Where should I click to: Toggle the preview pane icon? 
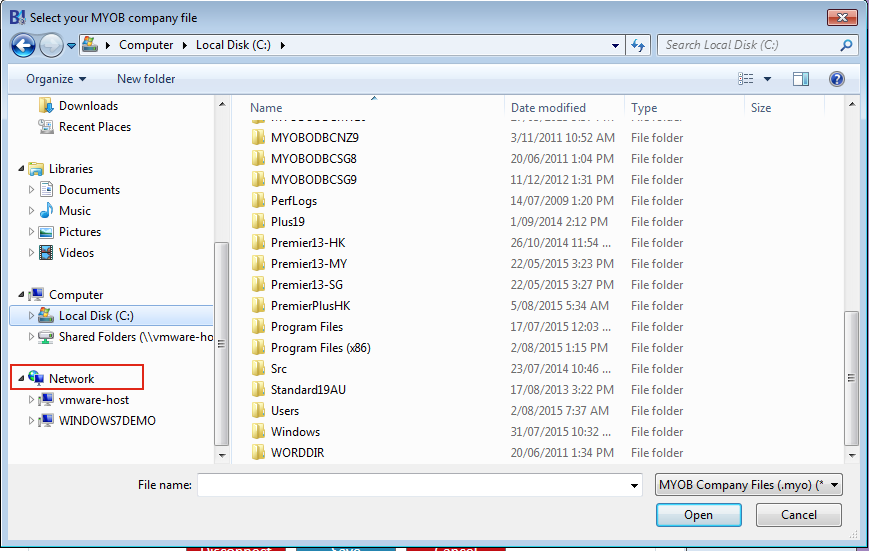click(x=801, y=79)
